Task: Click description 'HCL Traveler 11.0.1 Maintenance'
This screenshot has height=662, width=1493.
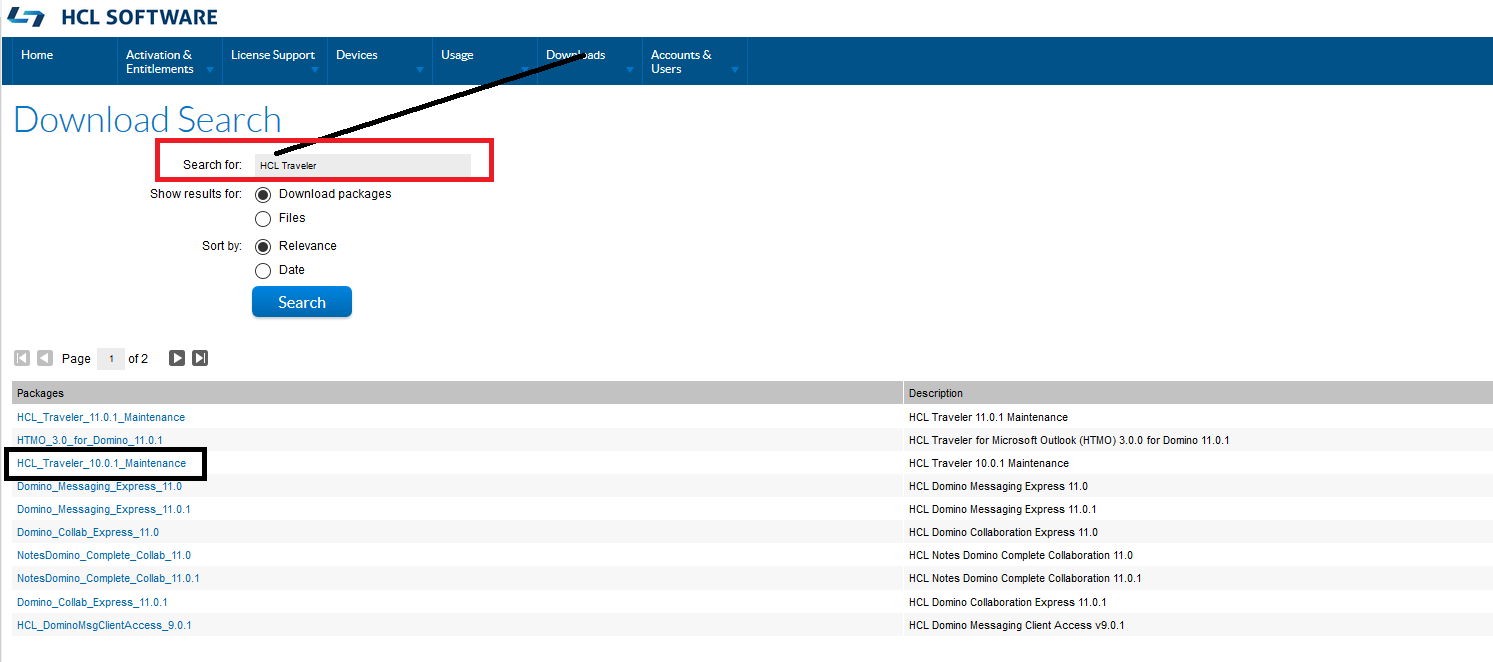Action: (x=988, y=417)
